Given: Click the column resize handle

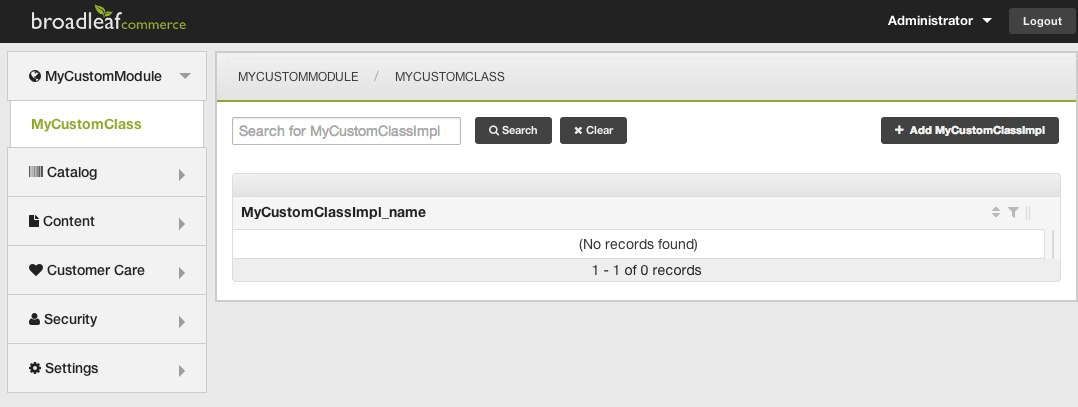Looking at the screenshot, I should click(x=1028, y=212).
